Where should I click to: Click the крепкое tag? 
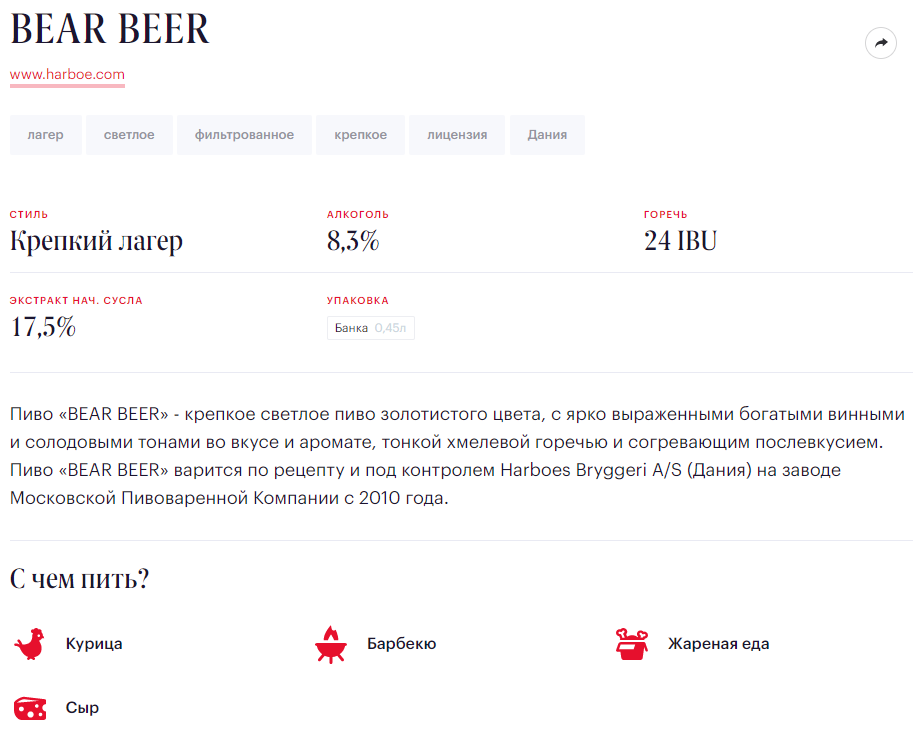coord(360,135)
